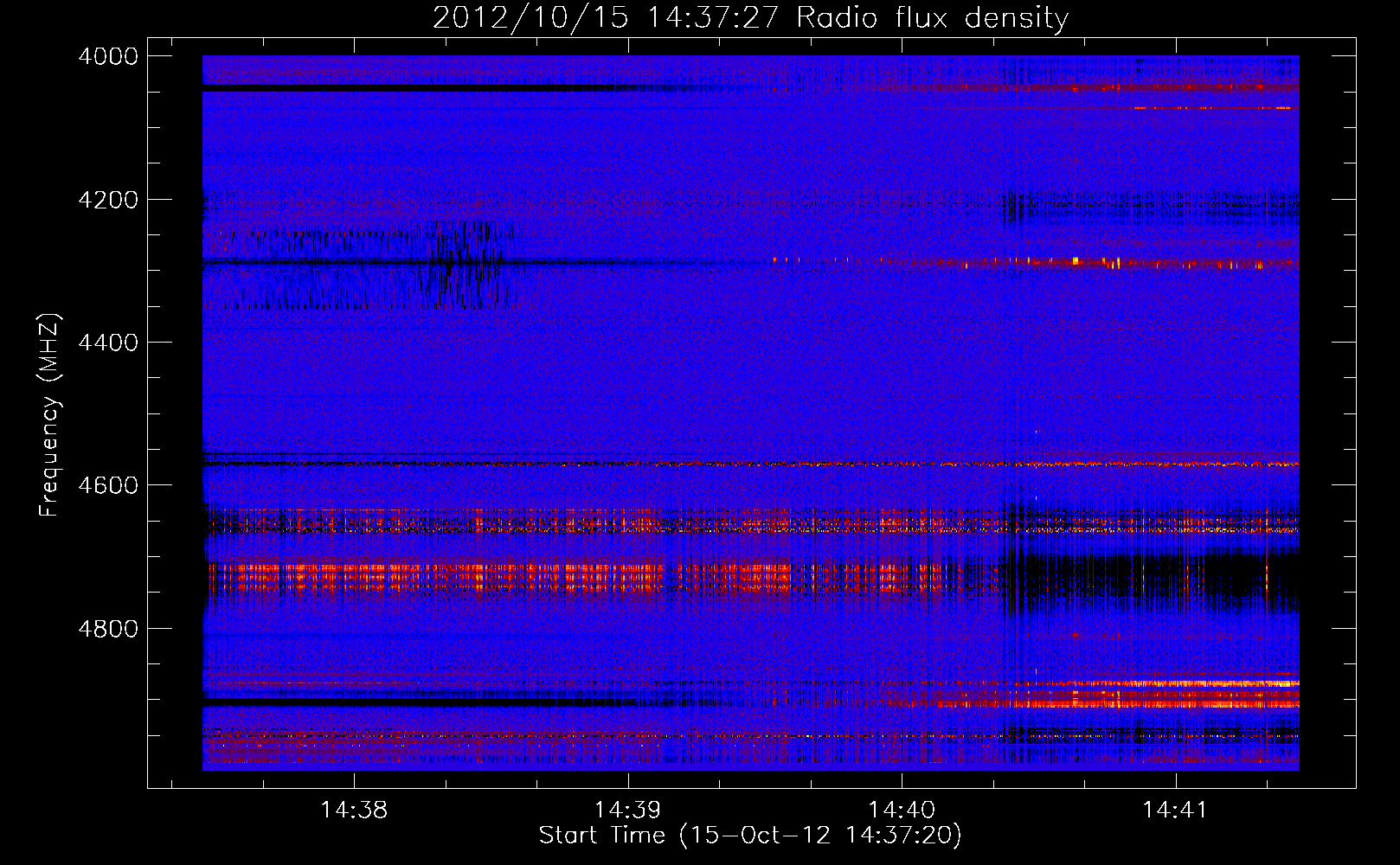
Task: Click the 4000 frequency tick label
Action: pos(108,56)
